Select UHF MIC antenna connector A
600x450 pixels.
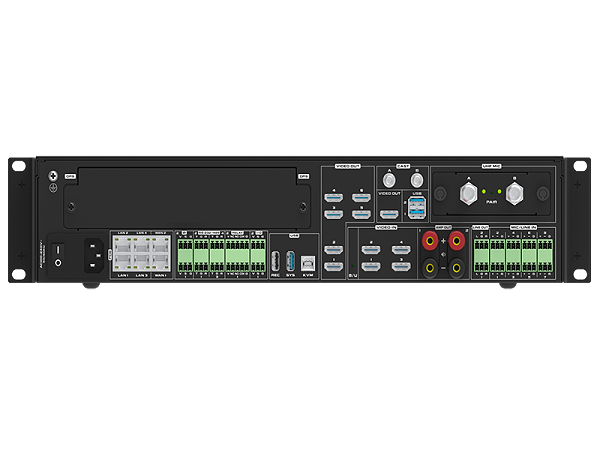[466, 191]
